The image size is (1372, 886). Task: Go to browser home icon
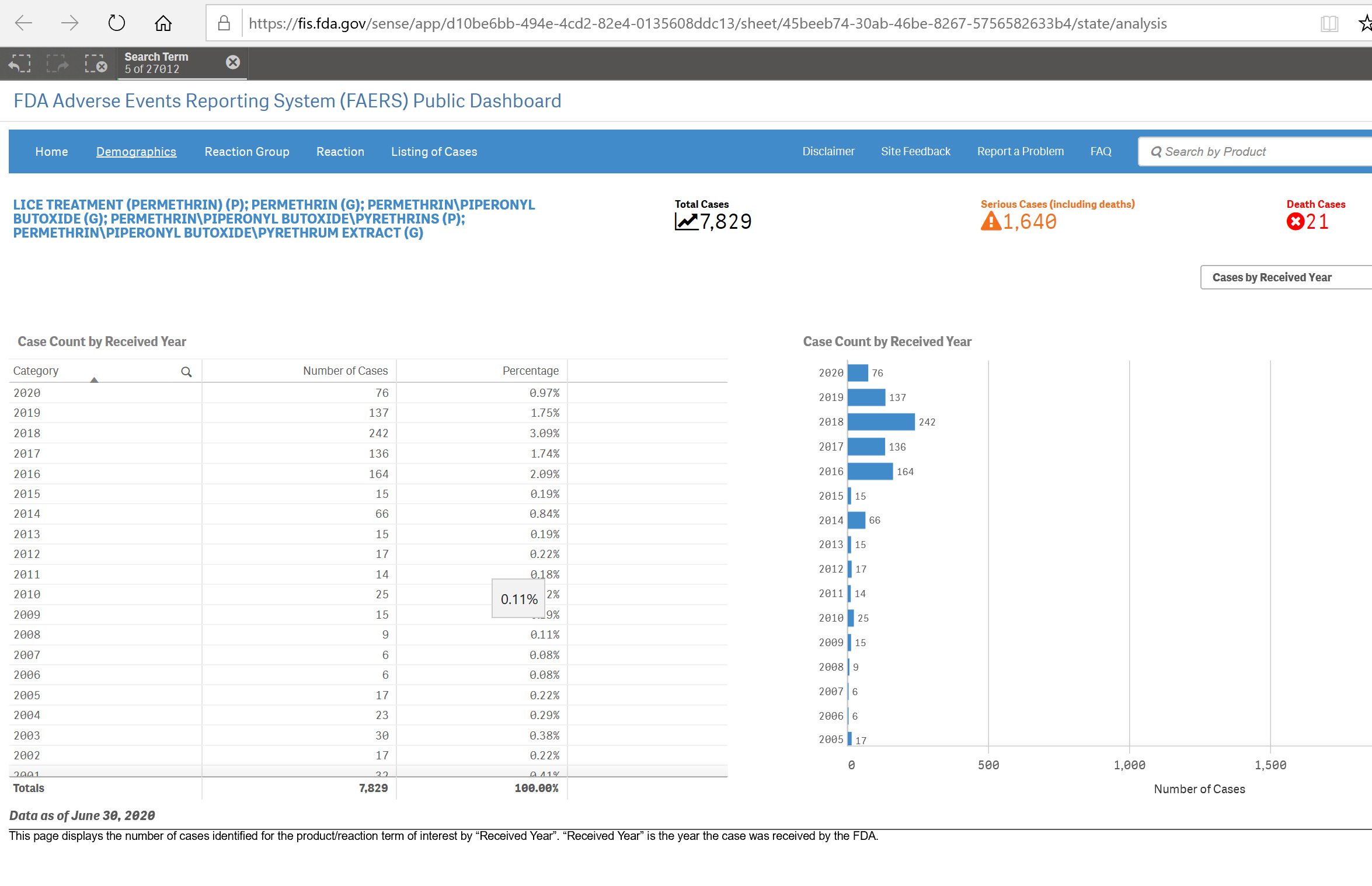coord(163,23)
